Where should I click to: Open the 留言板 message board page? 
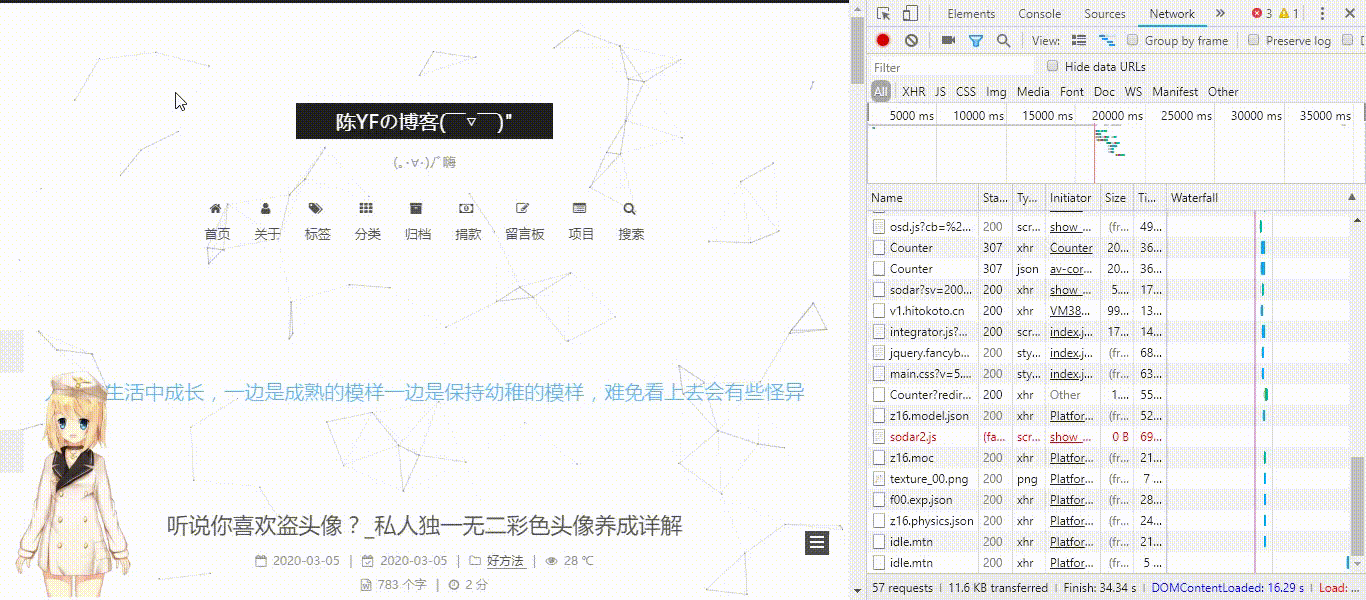click(524, 221)
